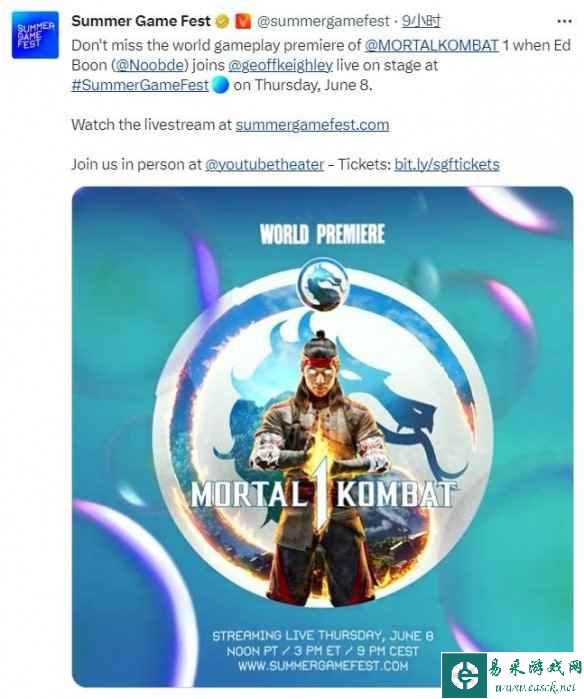Click the WORLD PREMIERE heading on poster
The width and height of the screenshot is (584, 699).
tap(322, 234)
